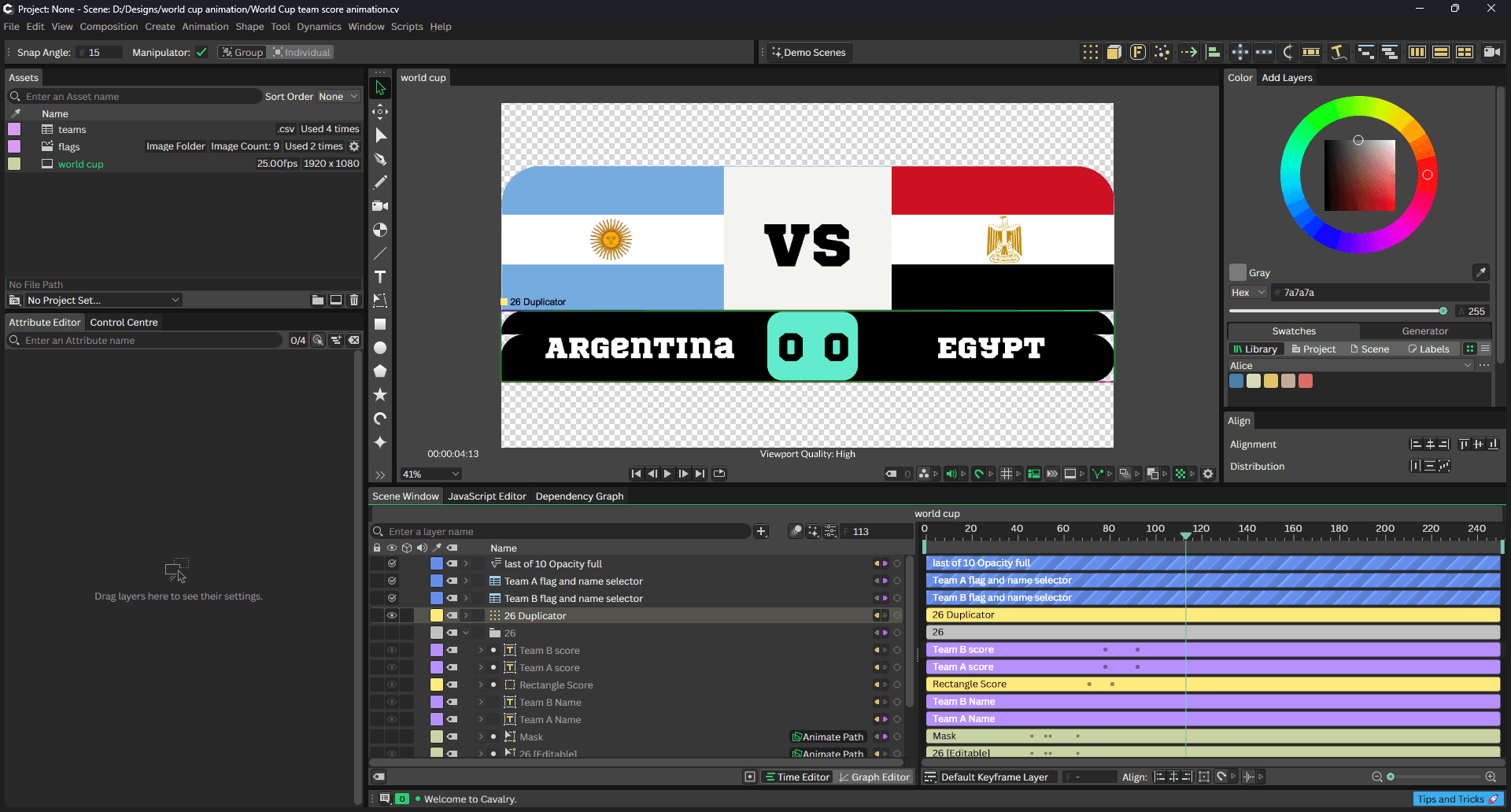
Task: Delete asset with trash icon
Action: tap(354, 300)
